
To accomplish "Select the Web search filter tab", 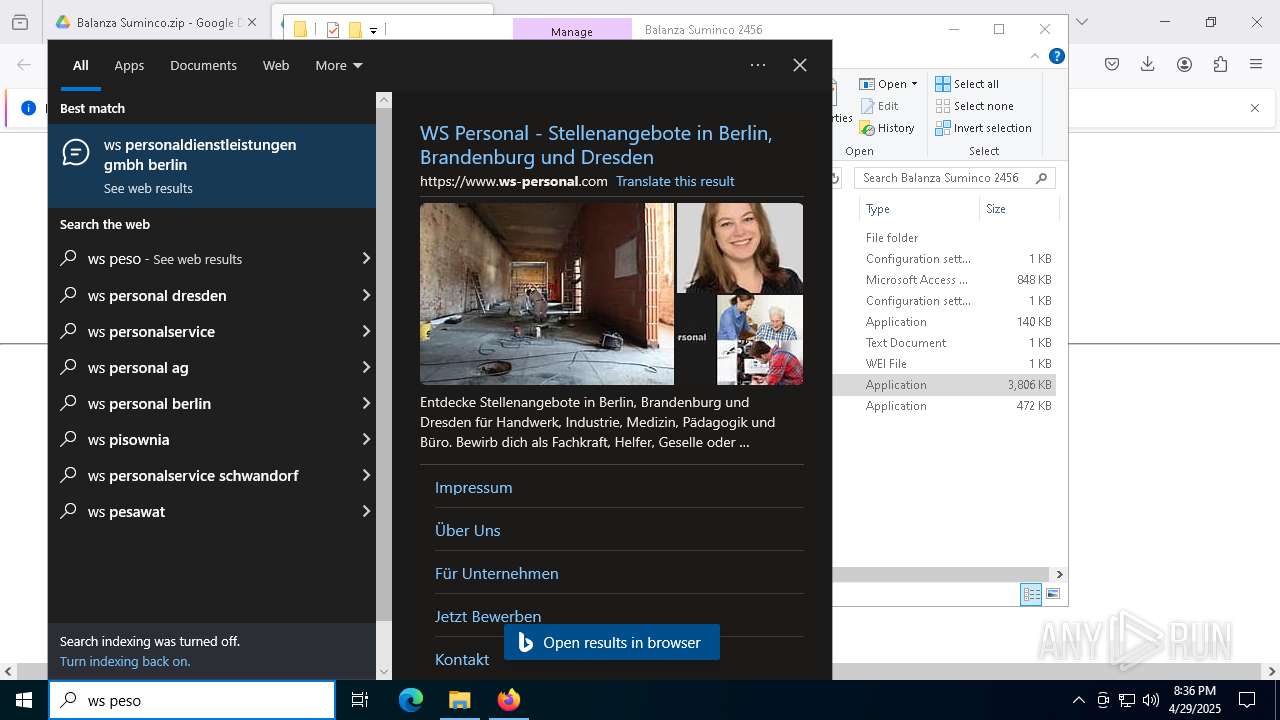I will tap(276, 65).
